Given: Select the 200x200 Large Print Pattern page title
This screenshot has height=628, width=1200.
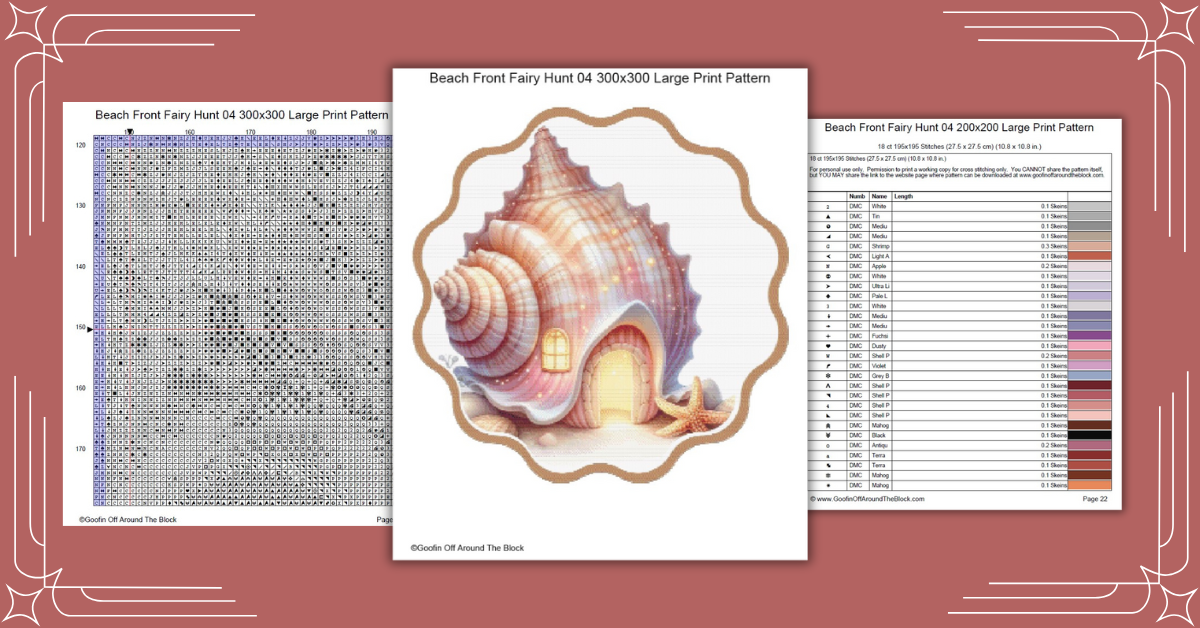Looking at the screenshot, I should click(x=959, y=127).
